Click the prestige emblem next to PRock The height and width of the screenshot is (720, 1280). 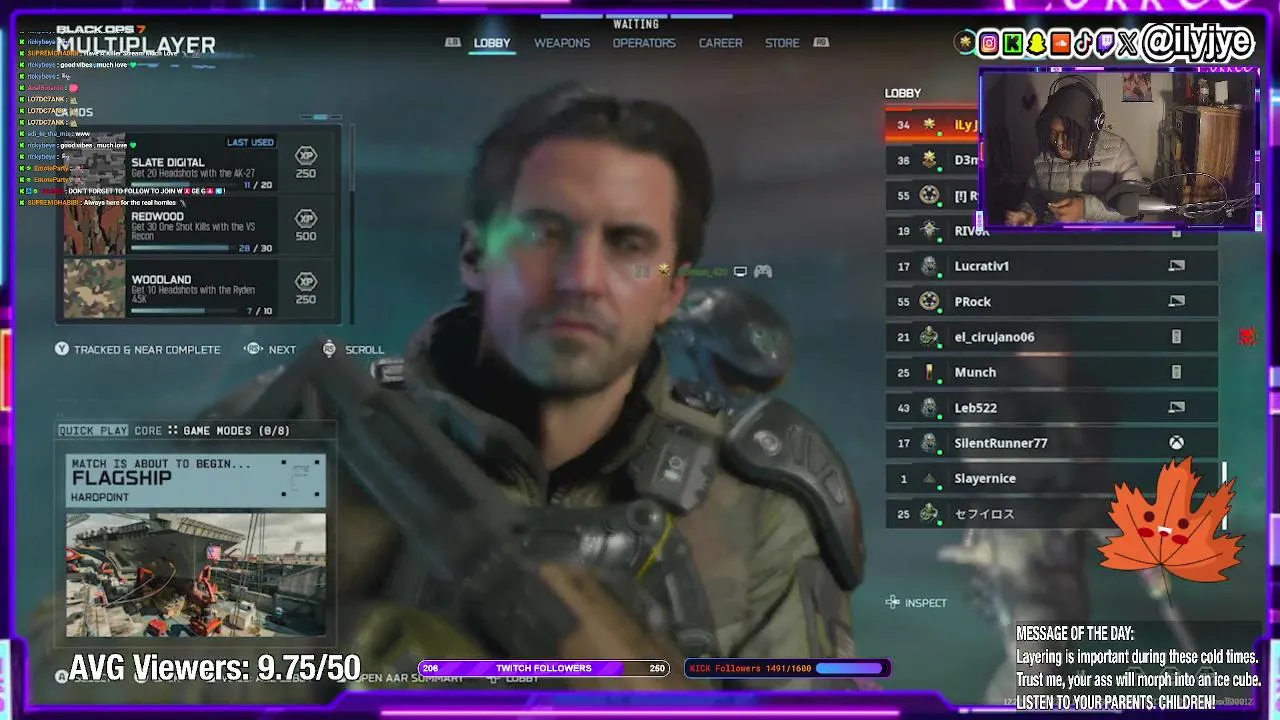[930, 301]
